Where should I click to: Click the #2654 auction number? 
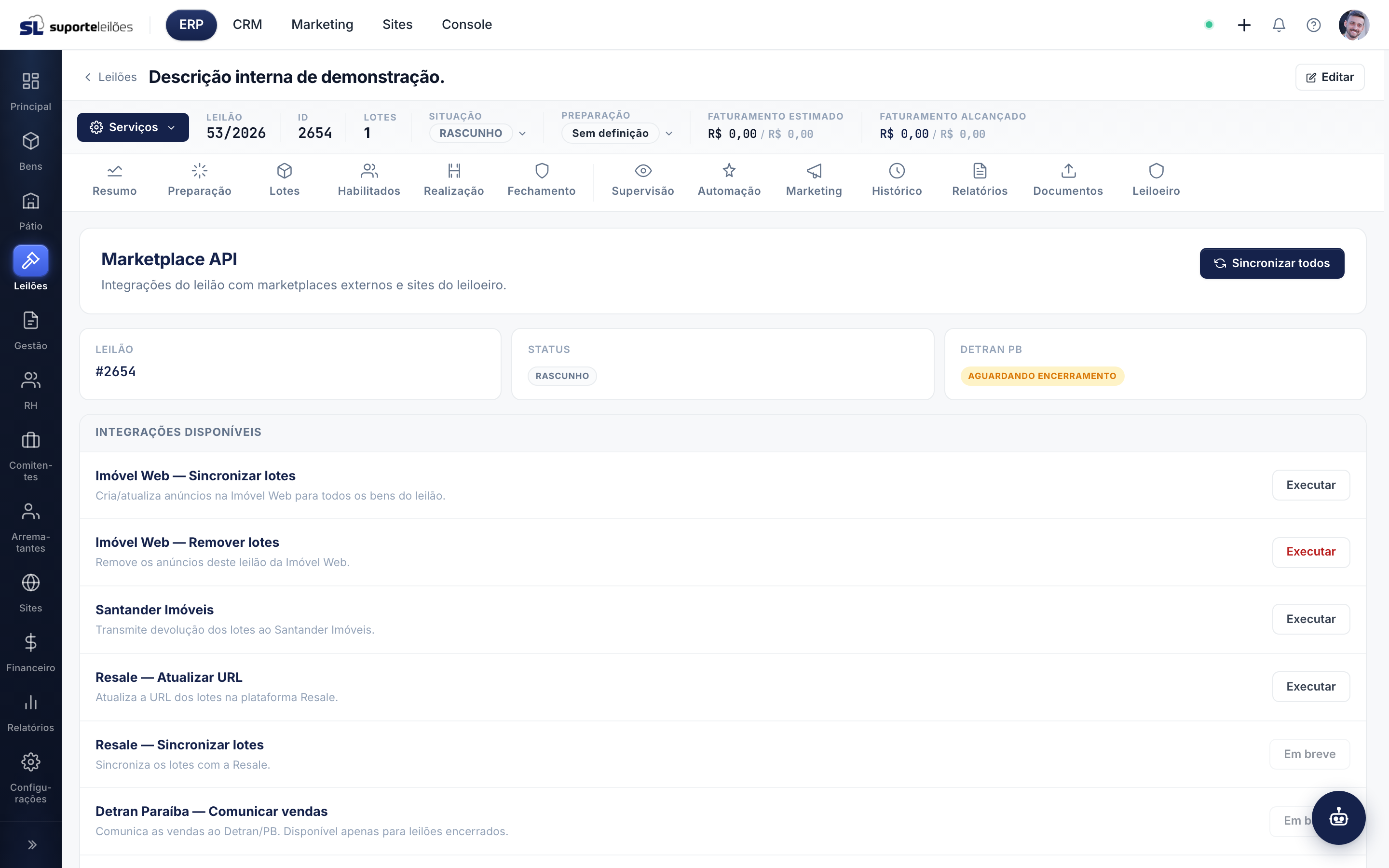(x=115, y=371)
